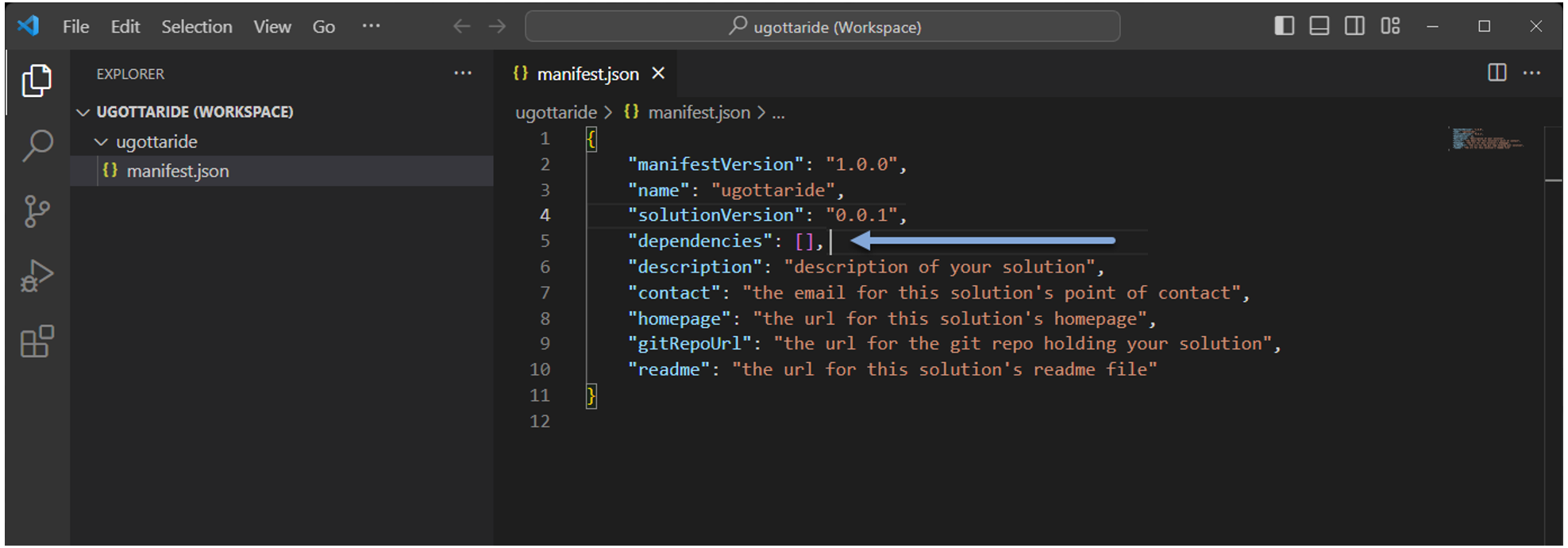The width and height of the screenshot is (1568, 548).
Task: Open the Explorer views and more actions menu
Action: [463, 73]
